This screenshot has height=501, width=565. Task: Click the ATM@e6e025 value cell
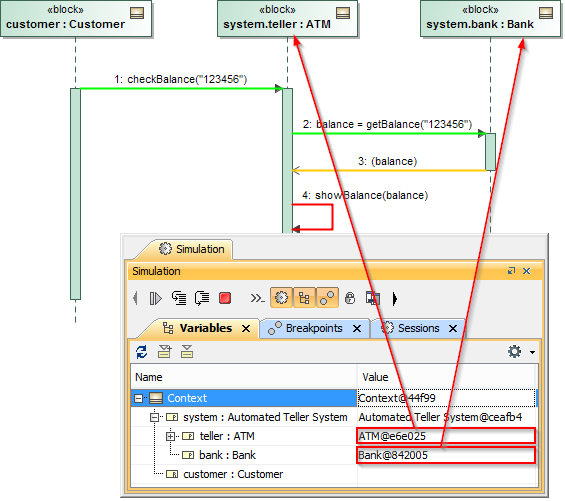(446, 436)
